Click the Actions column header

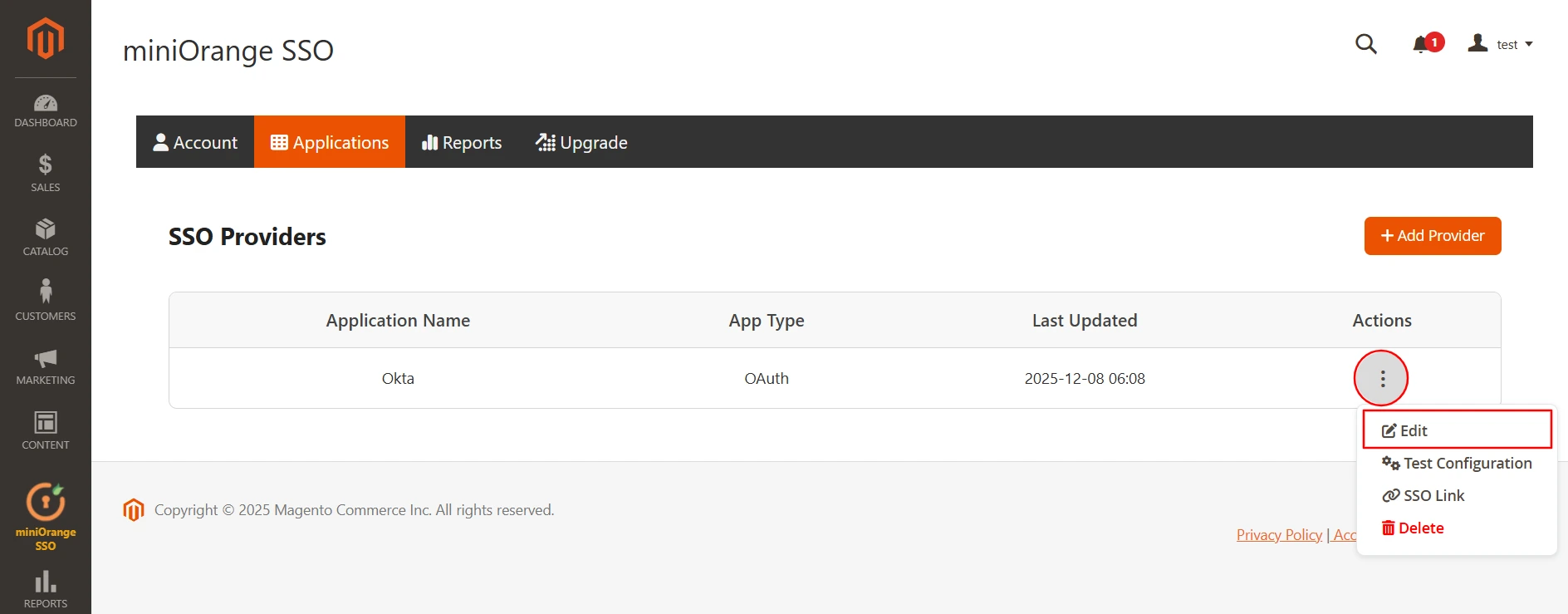pyautogui.click(x=1382, y=321)
